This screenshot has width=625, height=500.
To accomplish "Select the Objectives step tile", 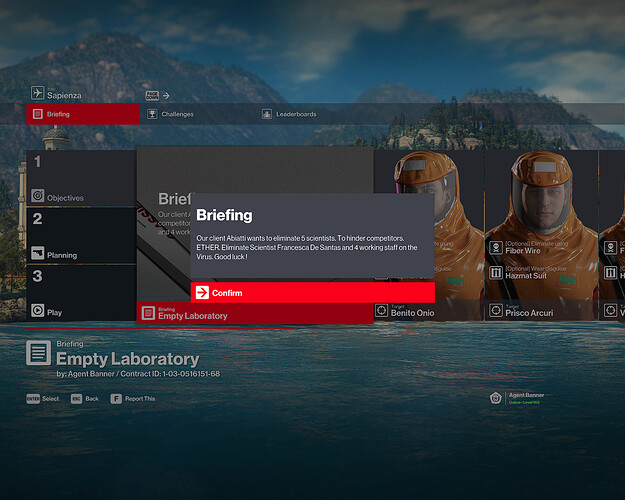I will pos(81,178).
